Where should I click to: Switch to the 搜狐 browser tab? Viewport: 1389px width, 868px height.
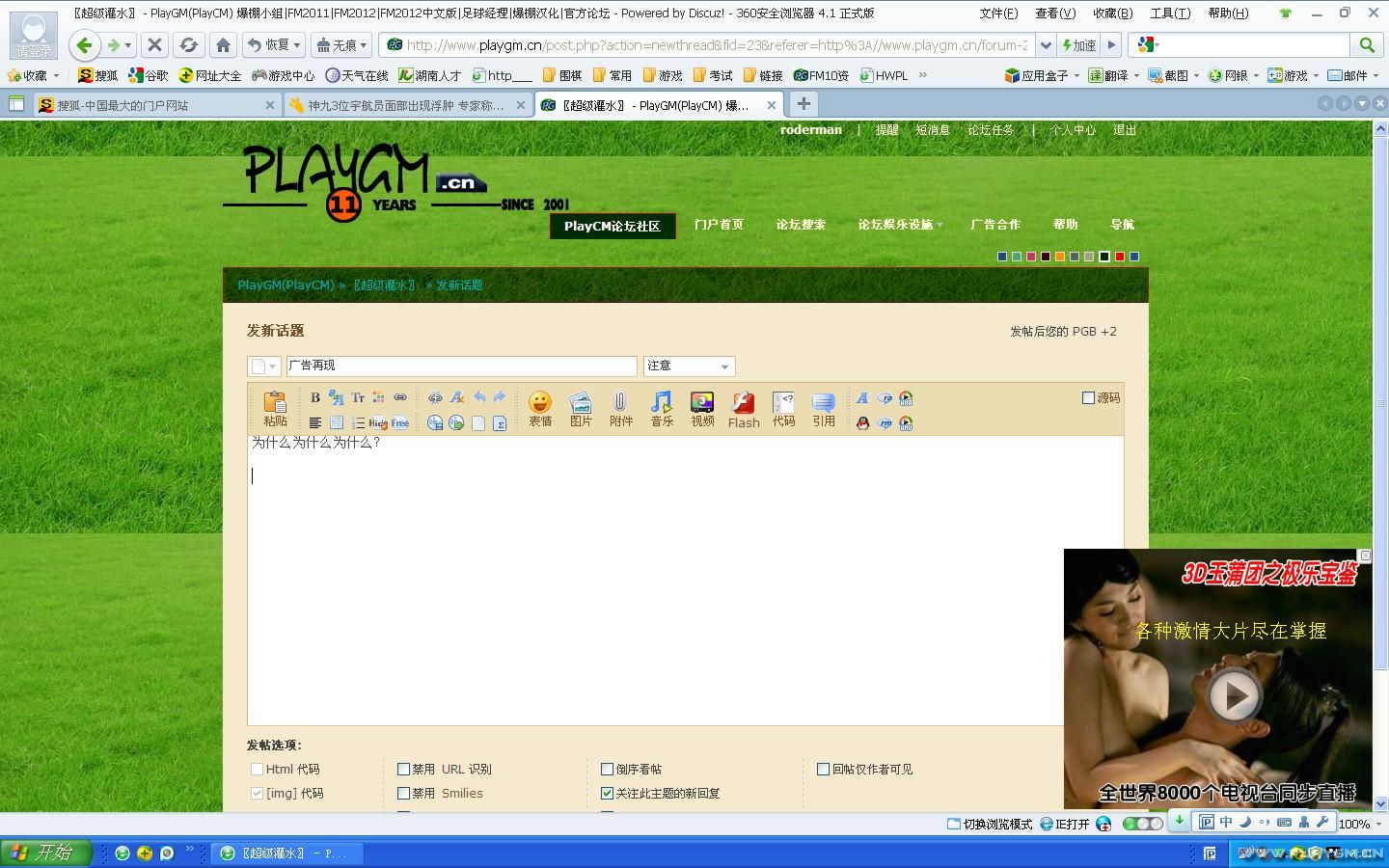pyautogui.click(x=154, y=106)
